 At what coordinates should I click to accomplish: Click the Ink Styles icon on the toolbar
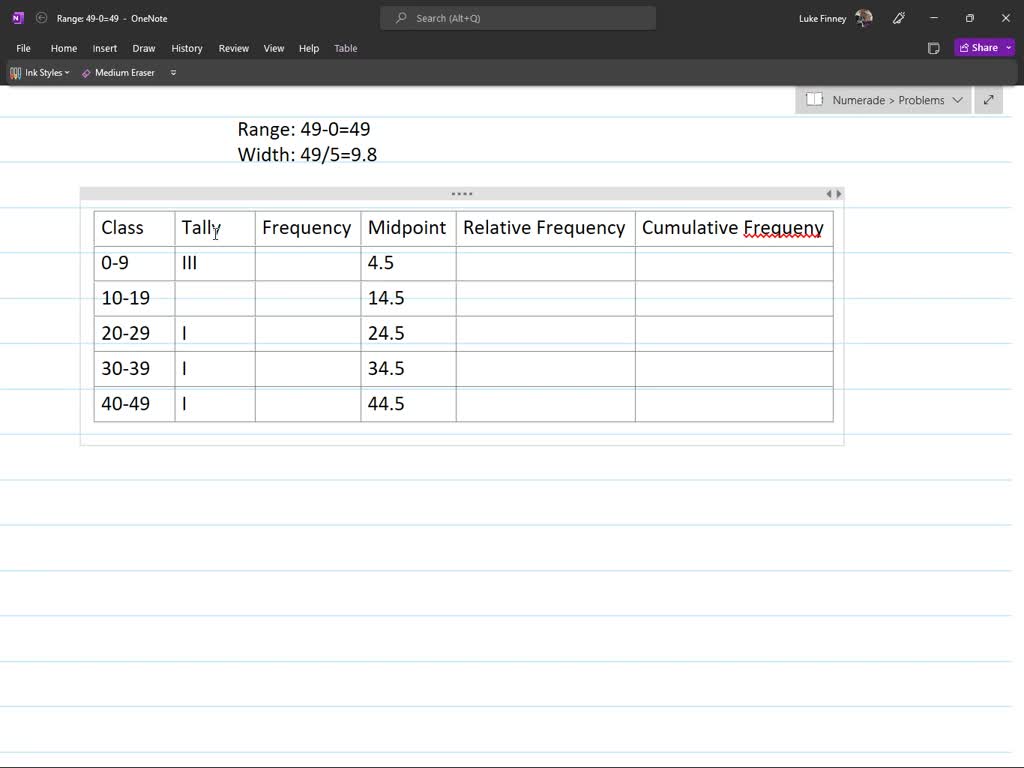16,72
